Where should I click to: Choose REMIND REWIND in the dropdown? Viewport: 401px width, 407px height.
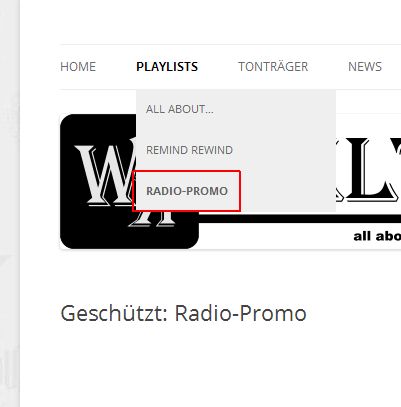(x=189, y=150)
